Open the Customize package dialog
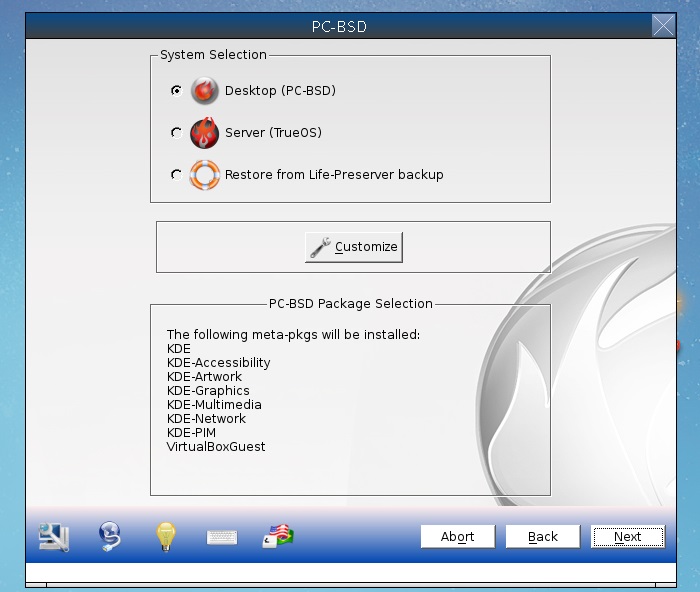The width and height of the screenshot is (700, 592). coord(354,247)
